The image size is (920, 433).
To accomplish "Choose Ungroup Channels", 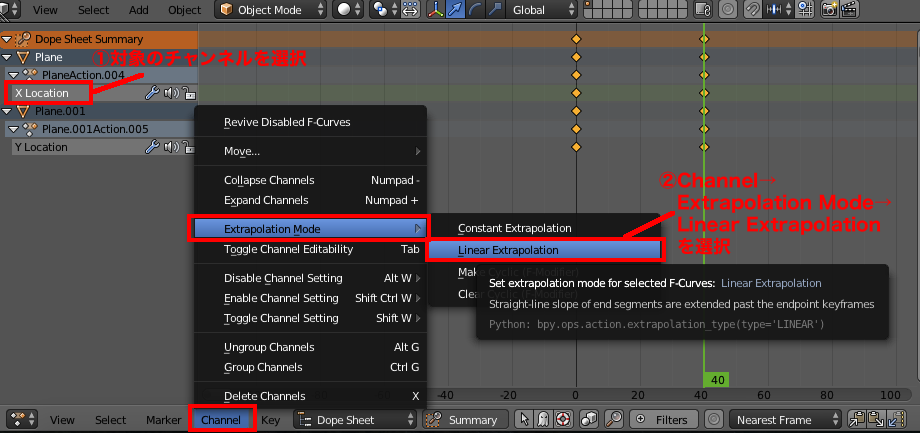I will (310, 347).
